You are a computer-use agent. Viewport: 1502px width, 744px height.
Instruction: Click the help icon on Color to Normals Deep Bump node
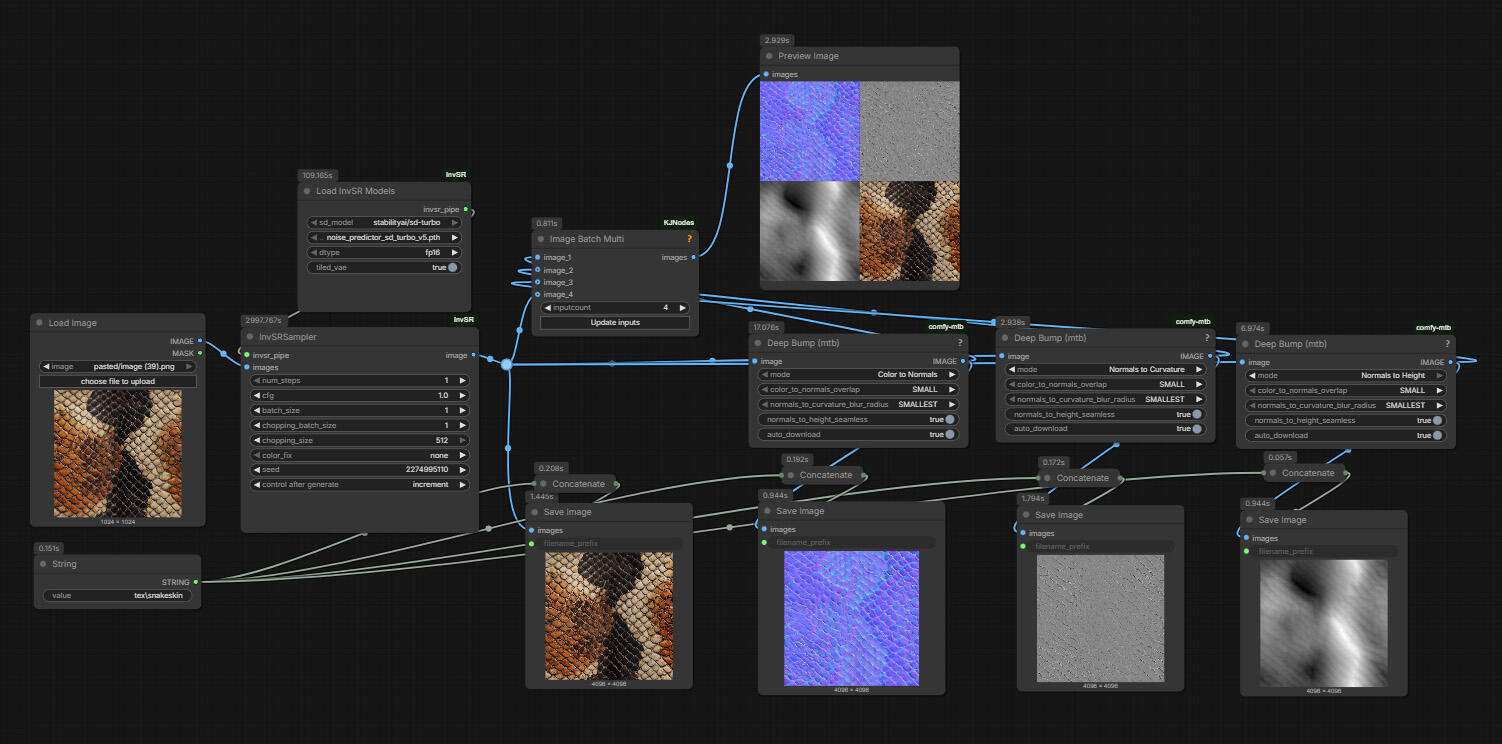click(x=959, y=342)
